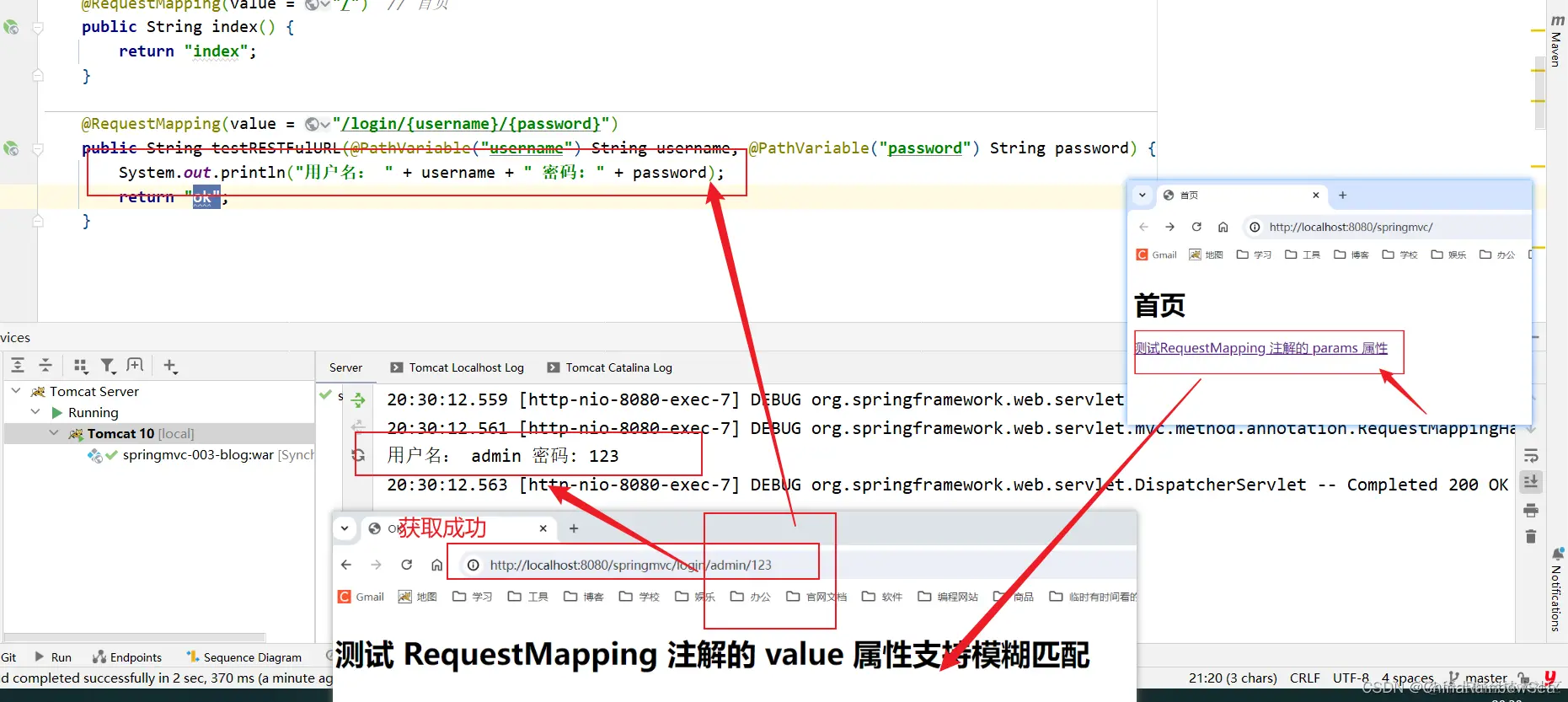Collapse the Tomcat Server tree node
The image size is (1568, 702).
pyautogui.click(x=16, y=391)
